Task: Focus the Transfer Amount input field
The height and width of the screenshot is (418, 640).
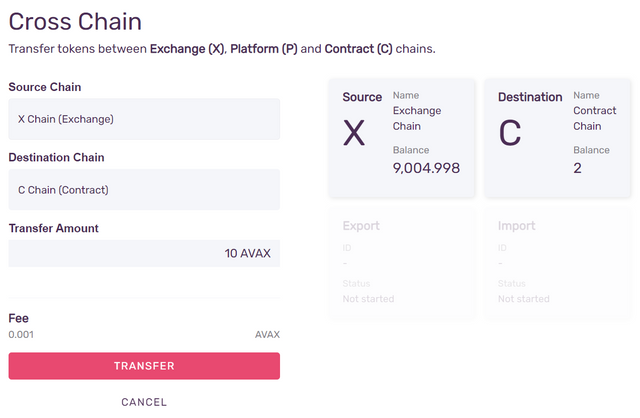Action: 144,254
